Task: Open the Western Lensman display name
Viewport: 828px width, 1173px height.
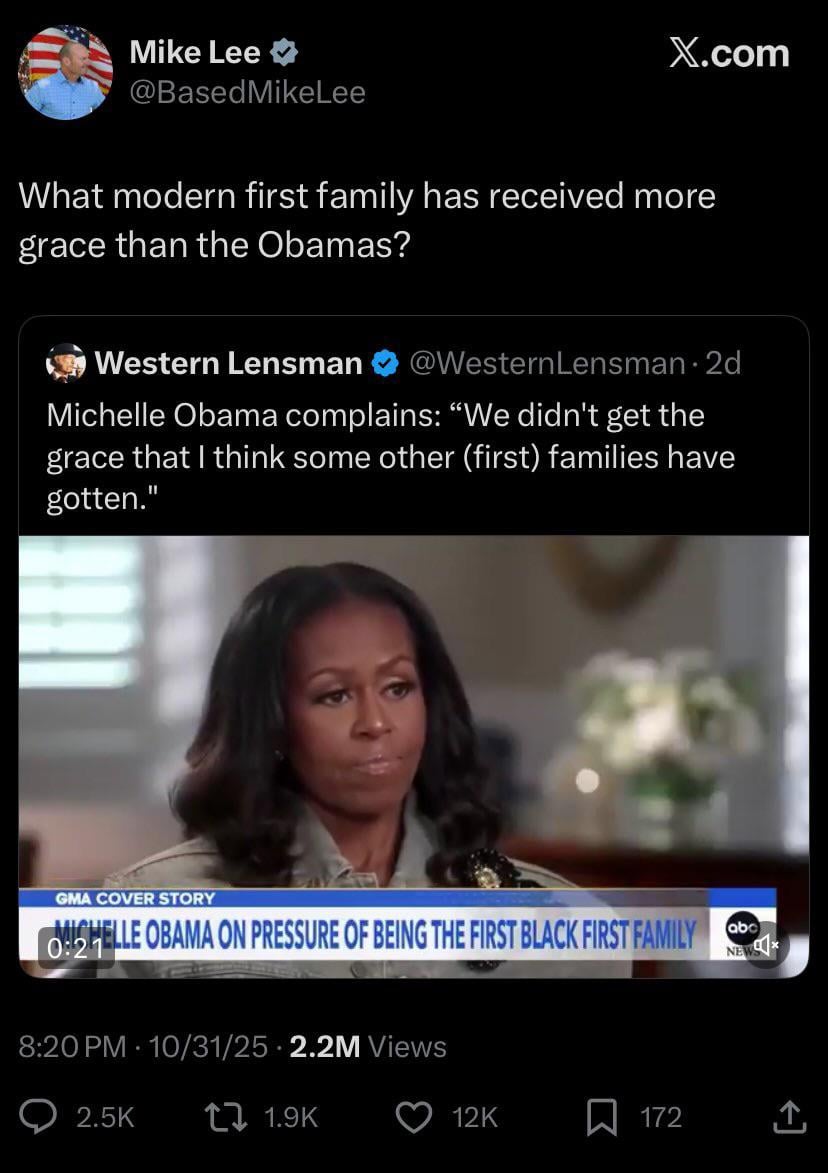Action: 228,363
